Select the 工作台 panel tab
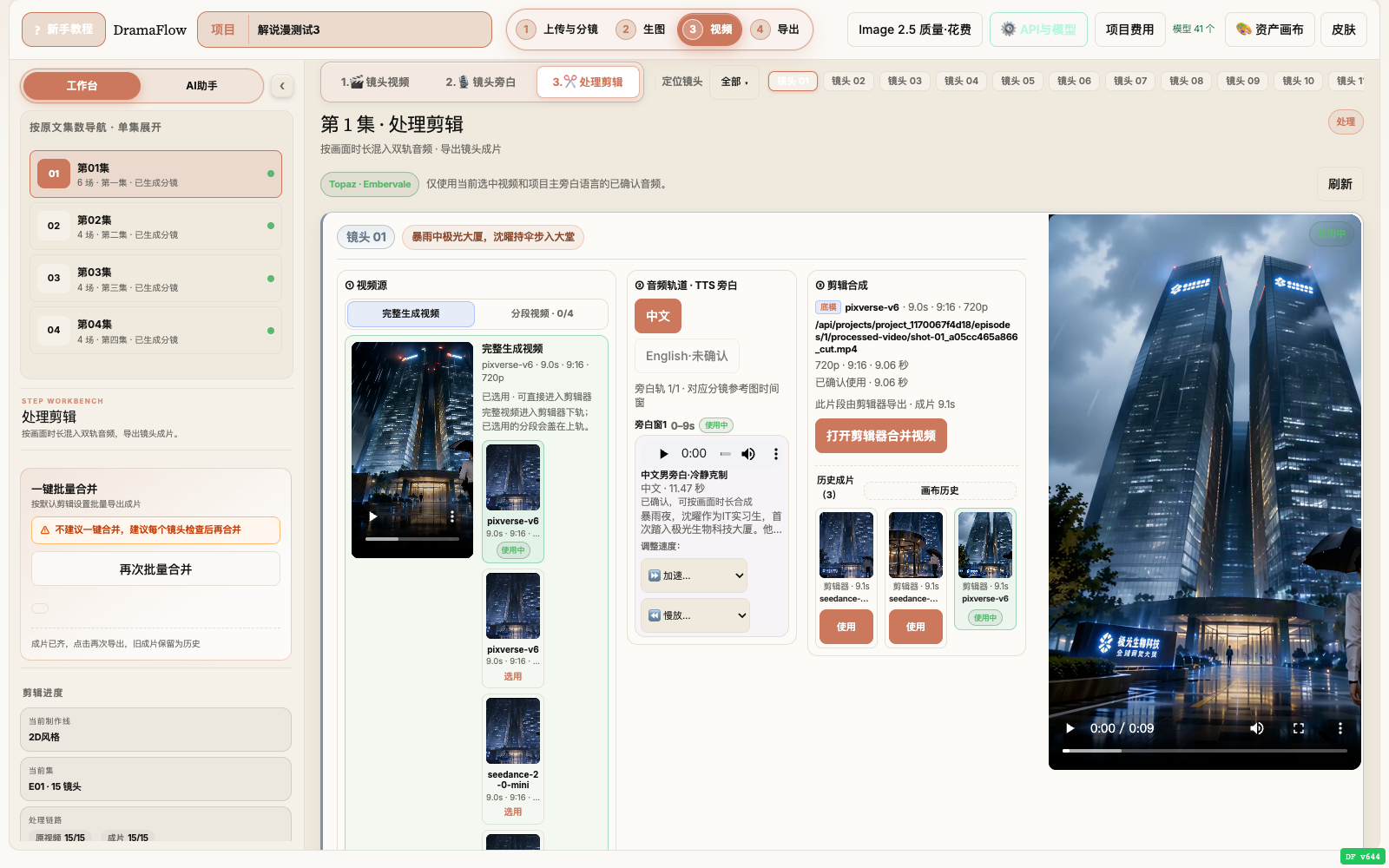Screen dimensions: 1389x868 tap(82, 86)
